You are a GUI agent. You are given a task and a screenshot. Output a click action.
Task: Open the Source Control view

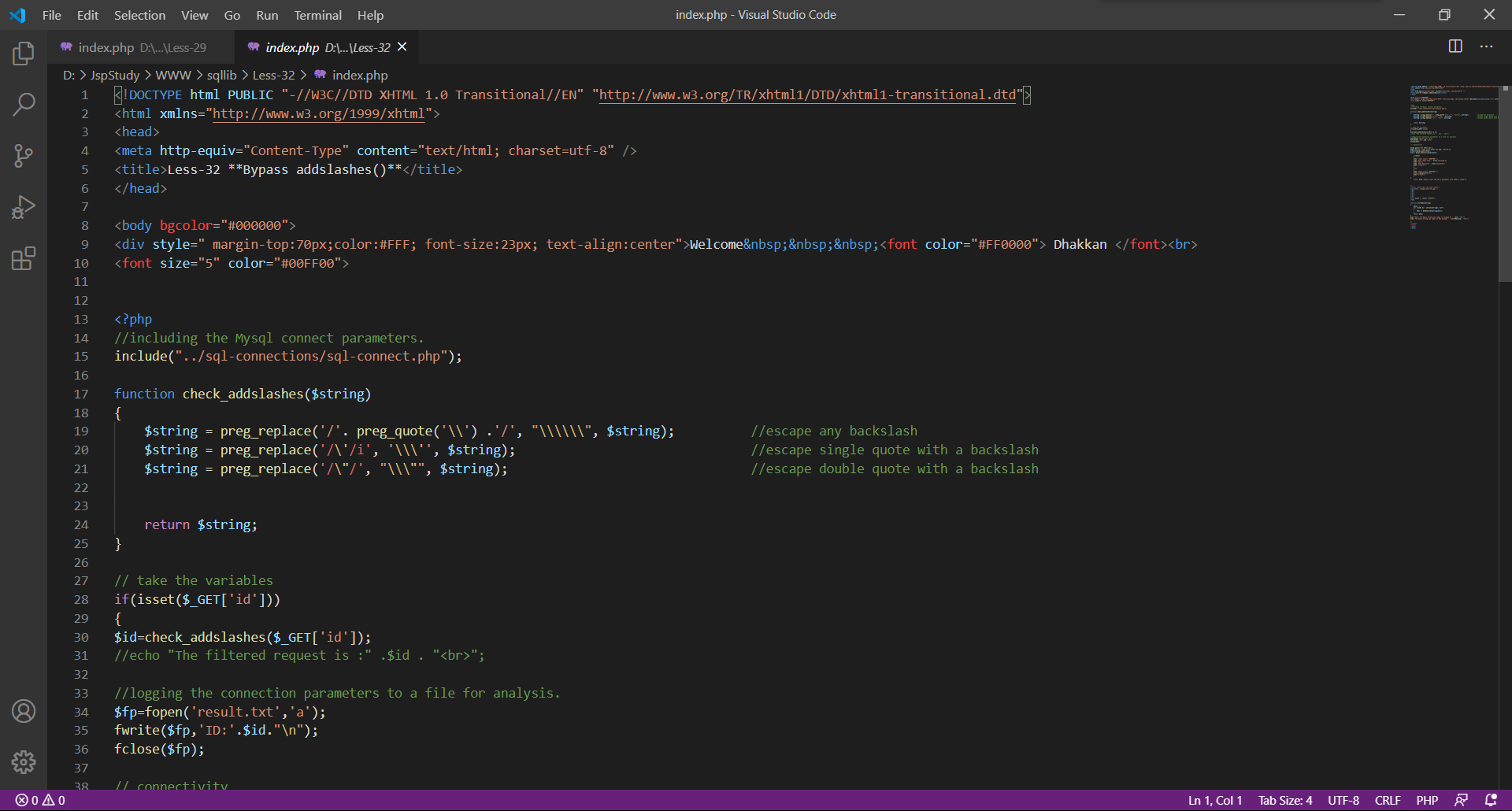coord(24,155)
